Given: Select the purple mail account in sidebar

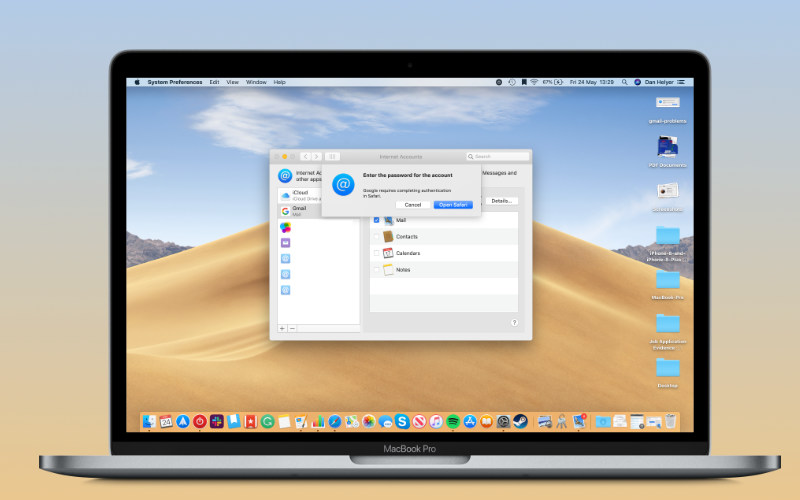Looking at the screenshot, I should [285, 243].
